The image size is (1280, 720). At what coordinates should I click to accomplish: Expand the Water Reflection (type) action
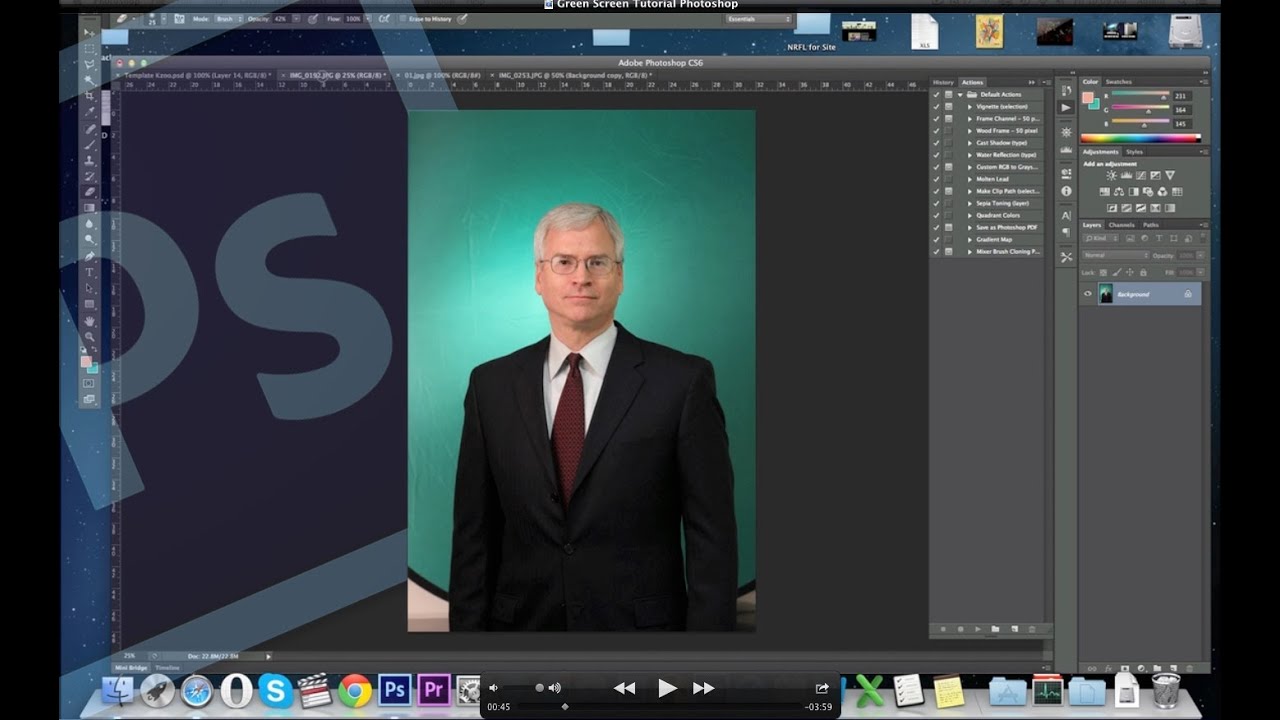pos(970,155)
